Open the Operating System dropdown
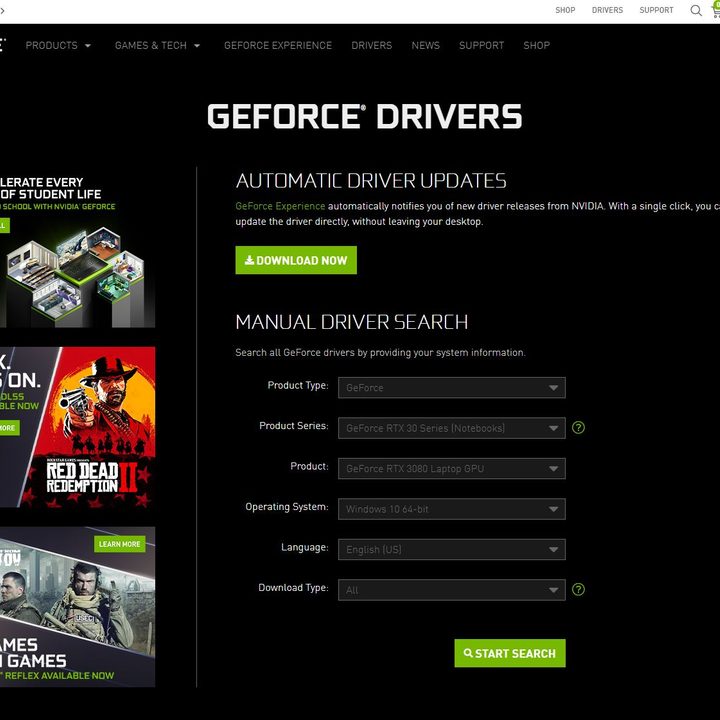The height and width of the screenshot is (720, 720). point(451,509)
